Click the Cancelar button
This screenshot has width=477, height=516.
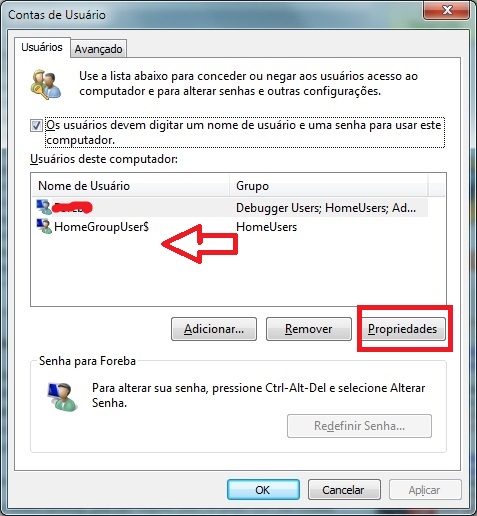tap(344, 489)
